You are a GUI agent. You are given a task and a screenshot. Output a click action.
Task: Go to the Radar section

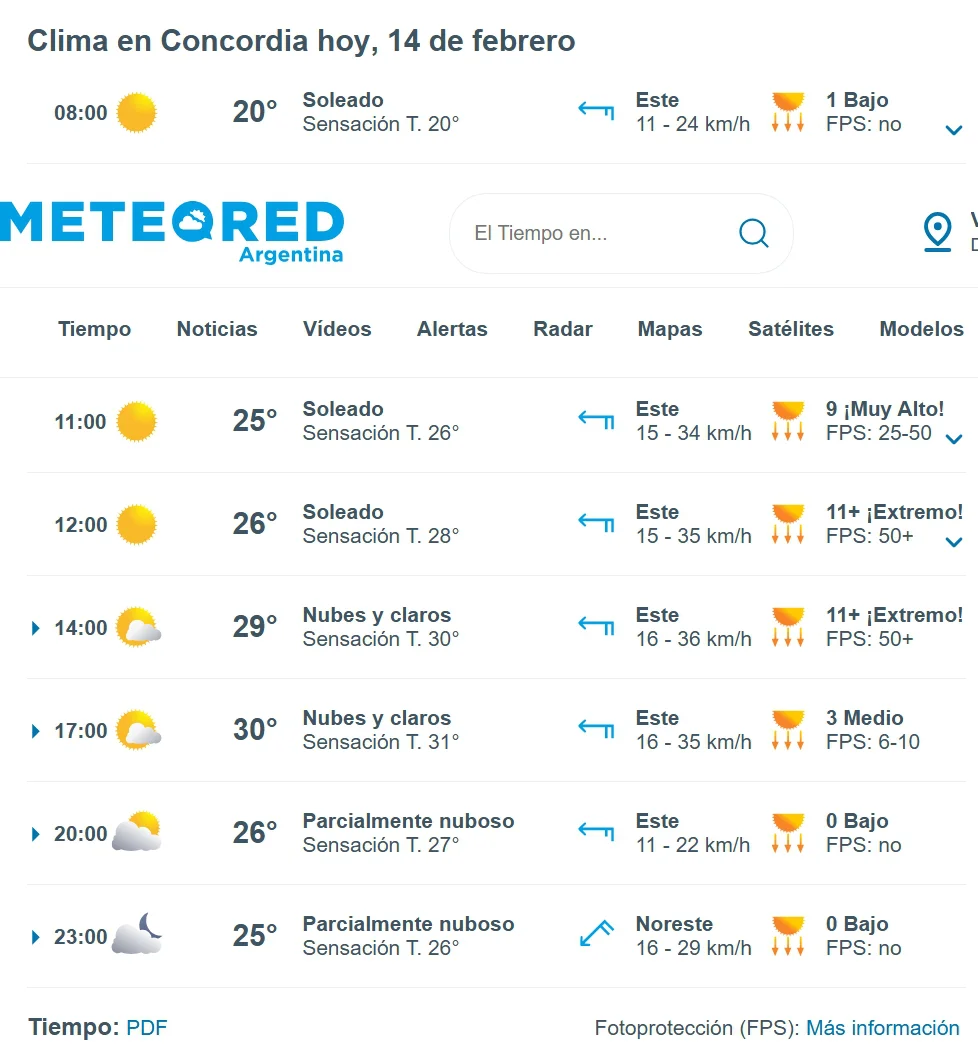[x=563, y=329]
